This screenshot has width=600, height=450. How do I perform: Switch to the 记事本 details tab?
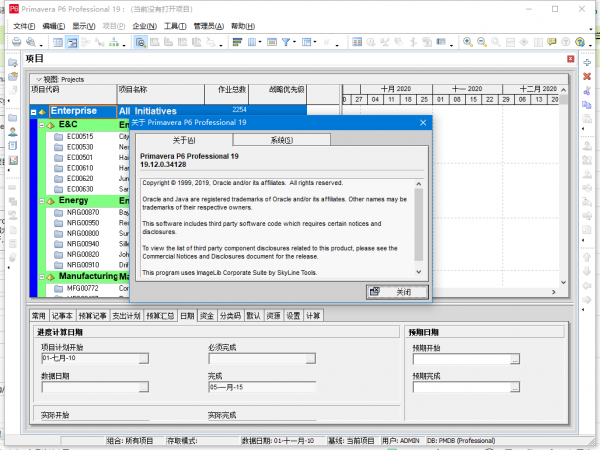[62, 316]
